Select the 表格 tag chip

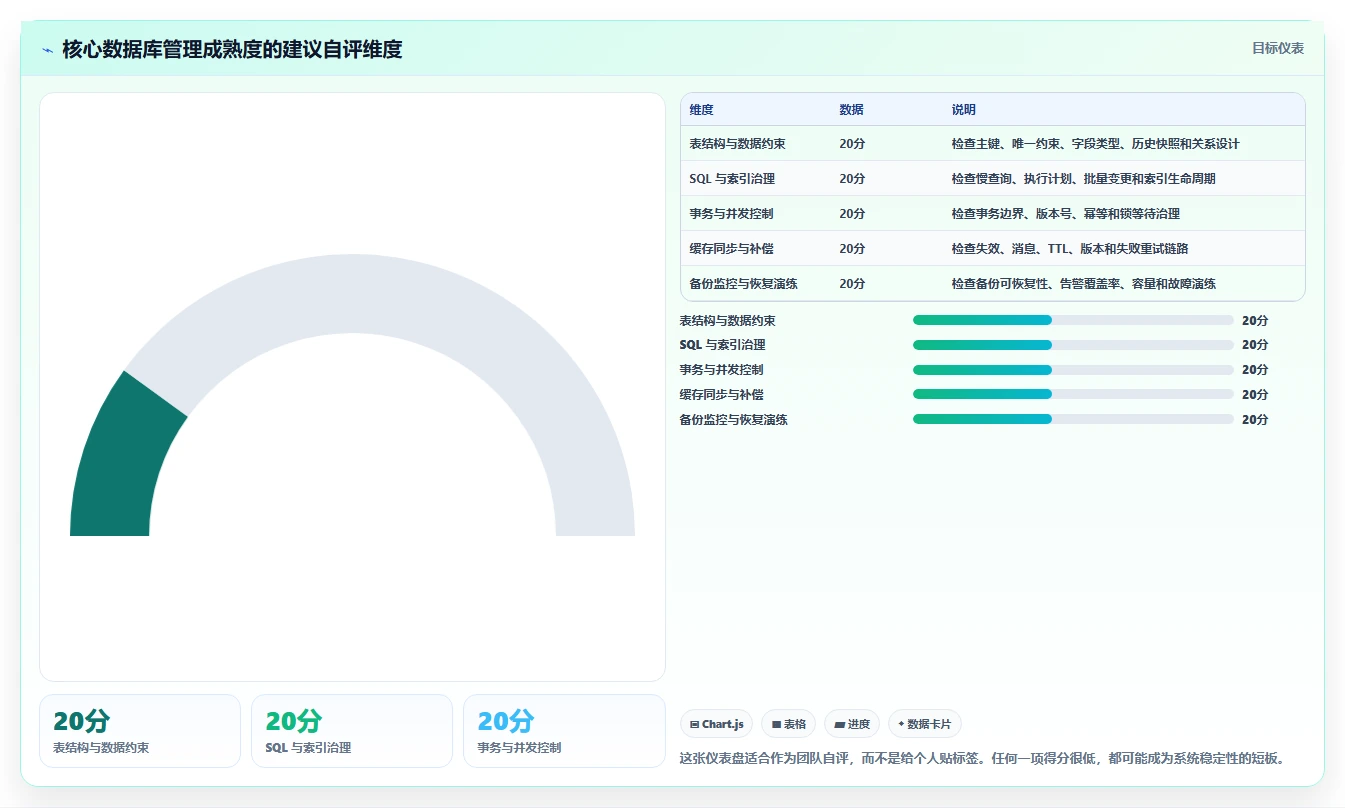[x=789, y=724]
